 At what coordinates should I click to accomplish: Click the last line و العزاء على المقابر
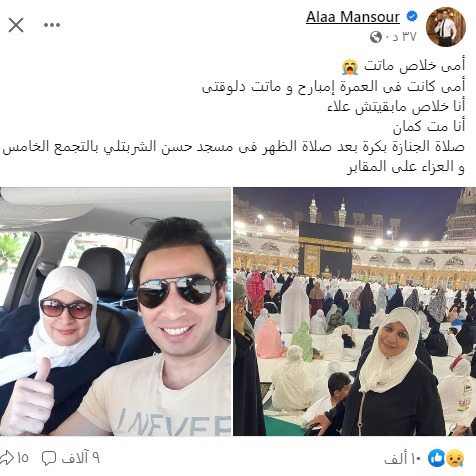406,166
